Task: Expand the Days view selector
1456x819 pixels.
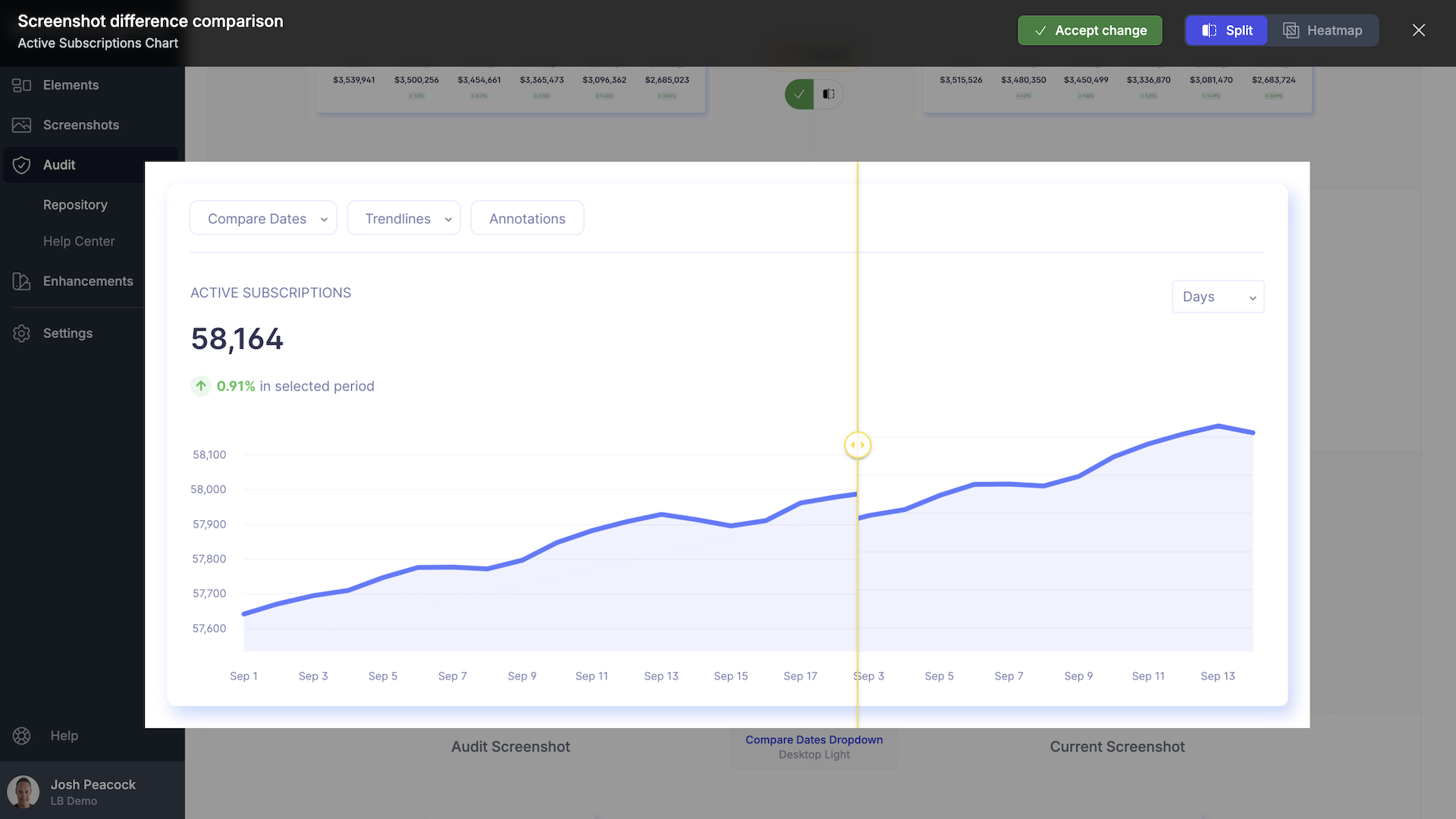Action: pos(1218,297)
